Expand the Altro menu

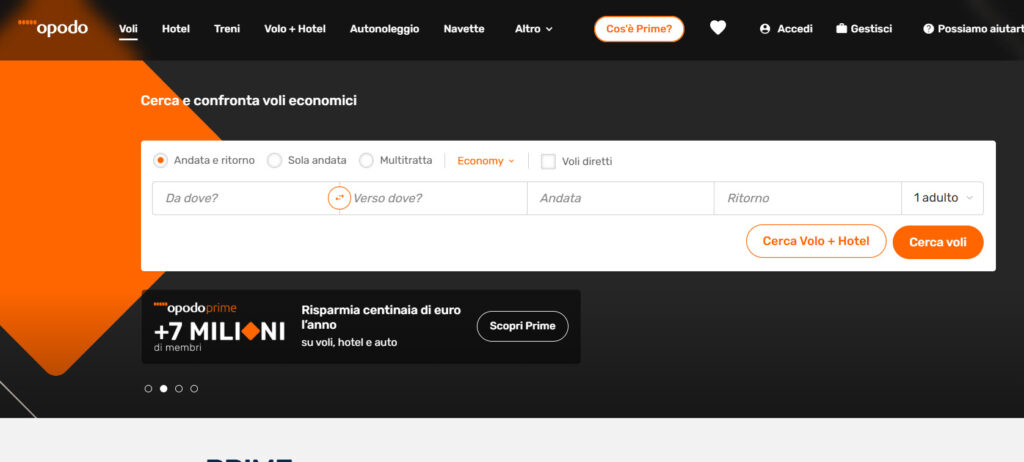click(x=533, y=29)
